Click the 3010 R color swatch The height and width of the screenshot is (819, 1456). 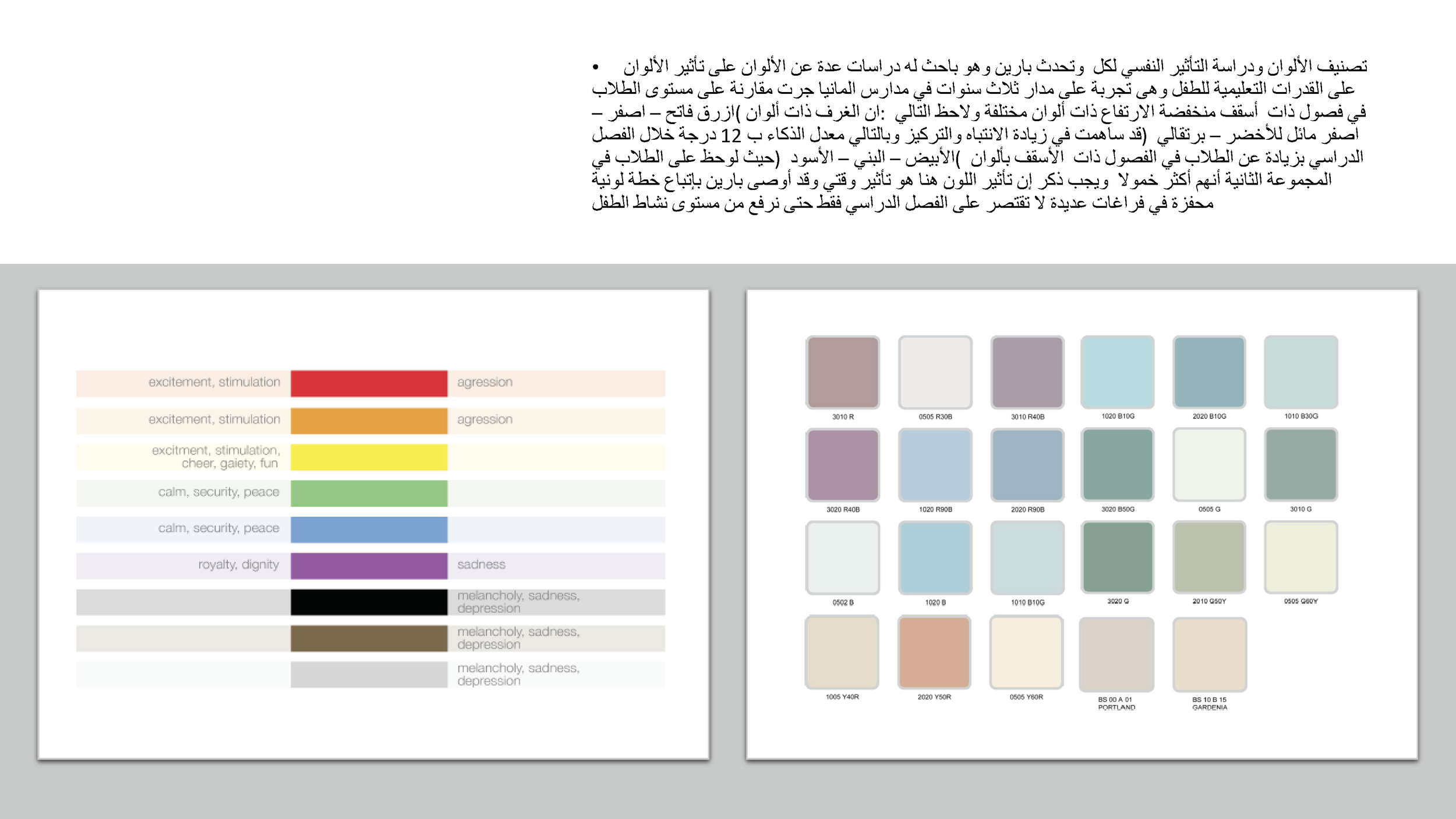tap(842, 372)
